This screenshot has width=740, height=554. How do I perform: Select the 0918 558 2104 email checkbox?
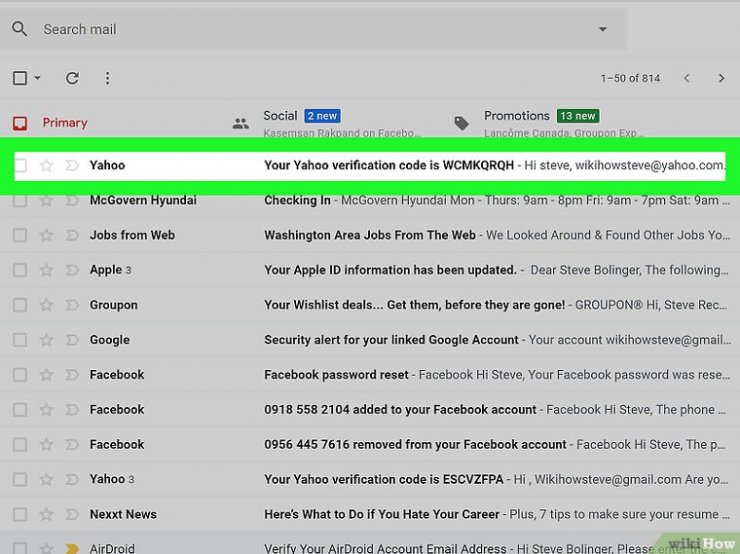point(20,410)
